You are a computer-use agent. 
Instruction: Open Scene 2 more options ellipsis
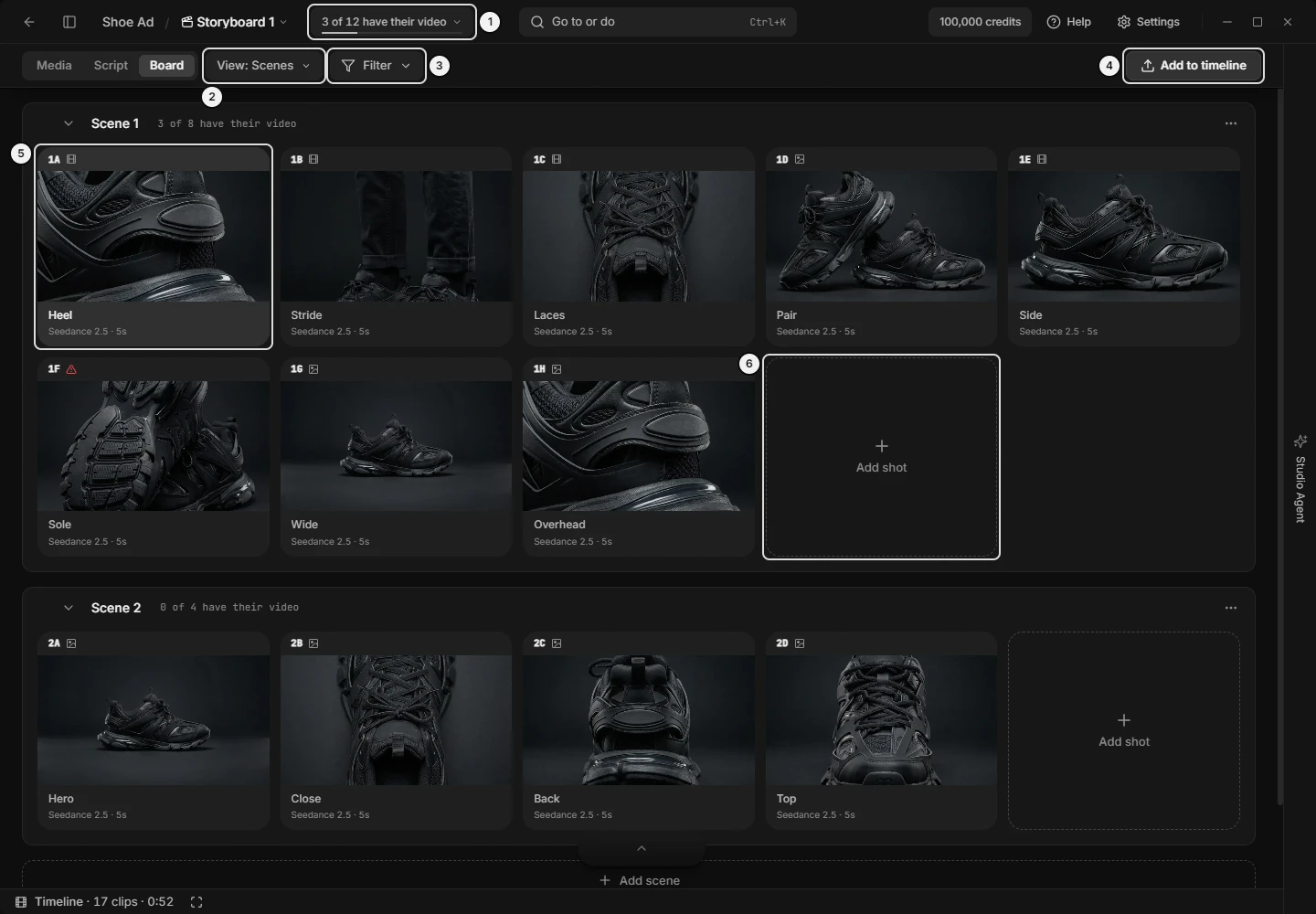[x=1231, y=608]
